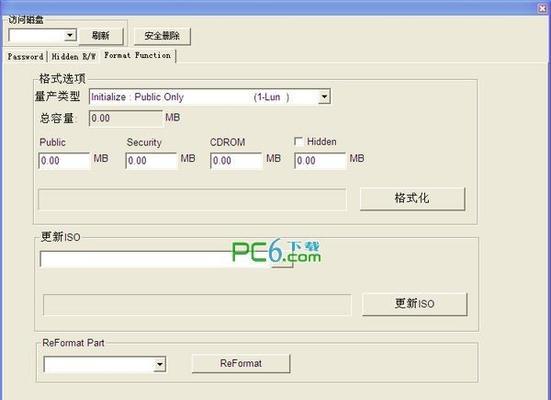Click the Security size input field
The width and height of the screenshot is (551, 400).
coord(151,161)
